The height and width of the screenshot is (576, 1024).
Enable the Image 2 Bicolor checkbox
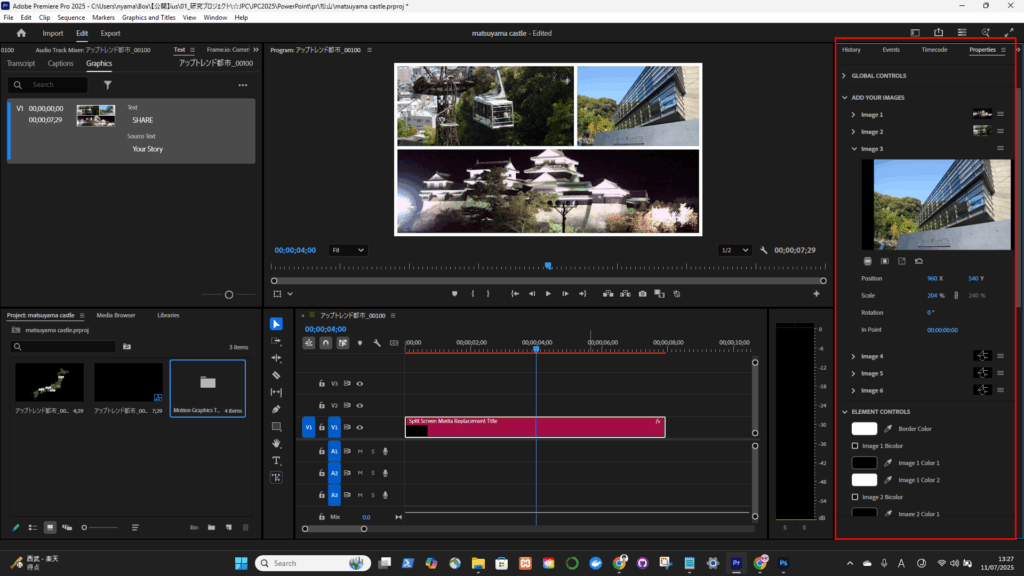854,497
